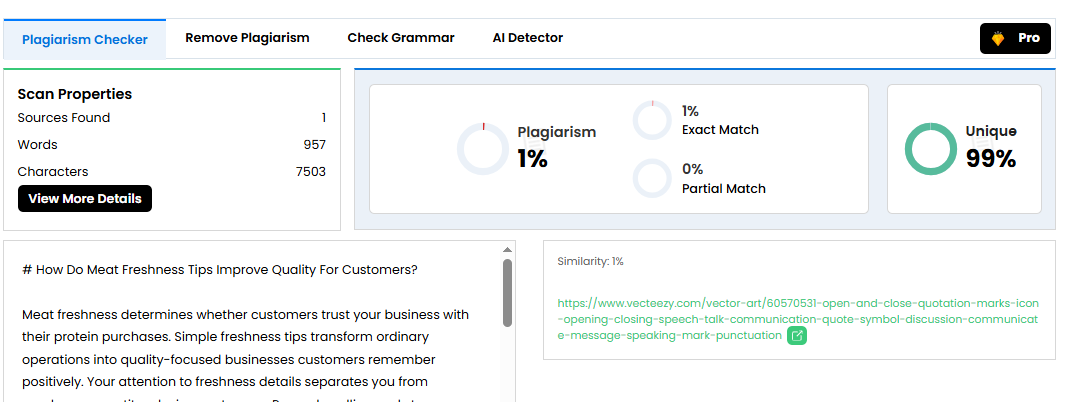
Task: Click the text panel's scrollbar thumb
Action: click(x=508, y=292)
